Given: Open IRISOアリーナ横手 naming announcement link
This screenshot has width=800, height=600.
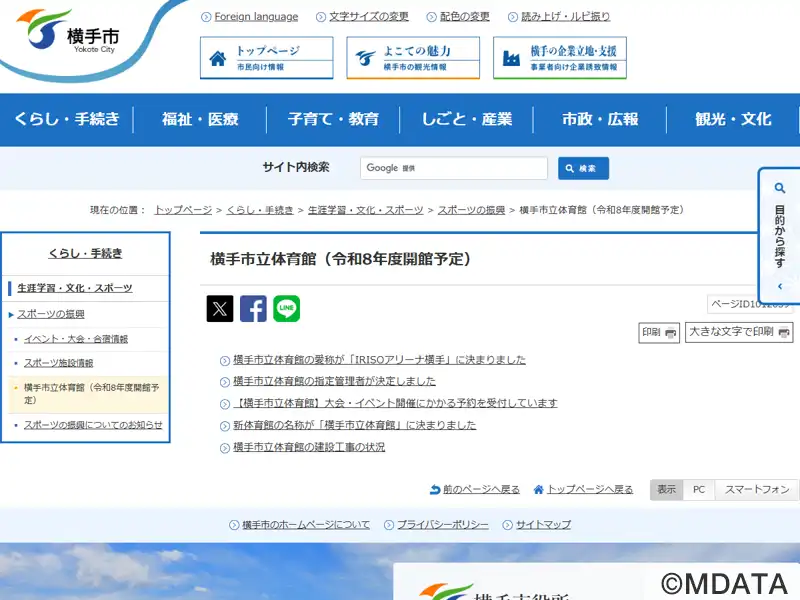Looking at the screenshot, I should pos(379,360).
